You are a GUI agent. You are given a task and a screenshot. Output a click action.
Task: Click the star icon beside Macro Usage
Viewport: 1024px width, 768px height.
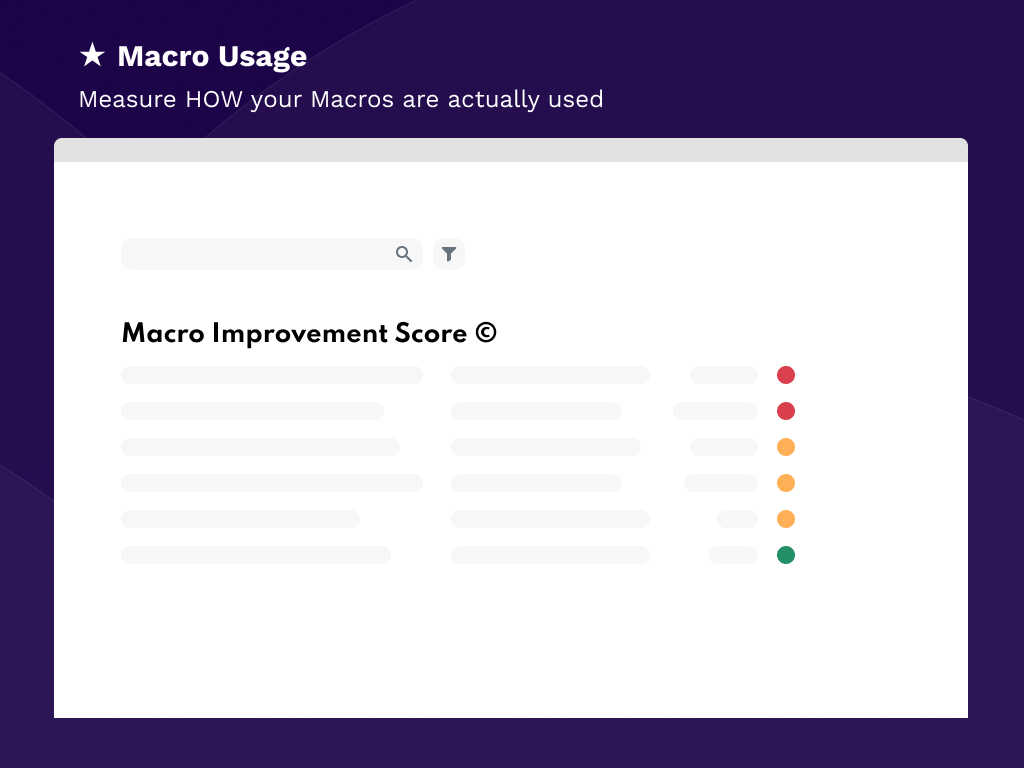(x=92, y=56)
